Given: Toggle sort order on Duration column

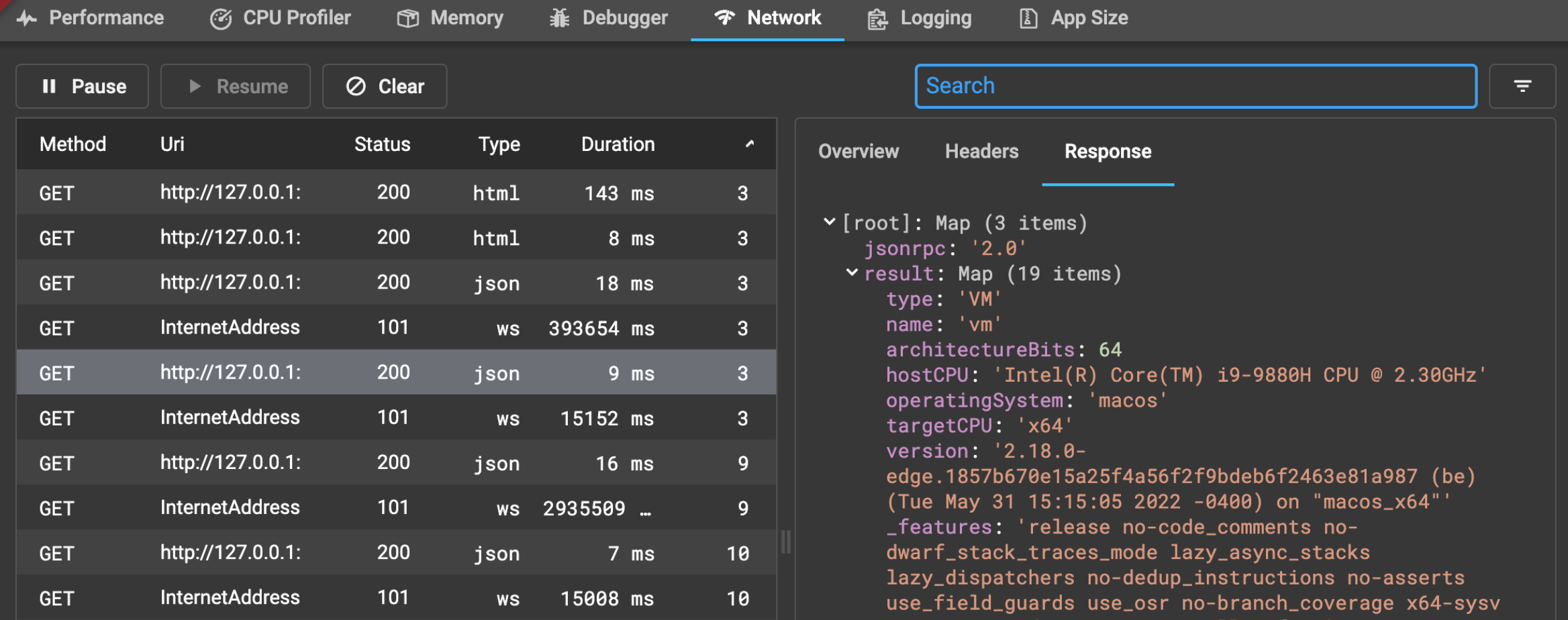Looking at the screenshot, I should click(618, 144).
